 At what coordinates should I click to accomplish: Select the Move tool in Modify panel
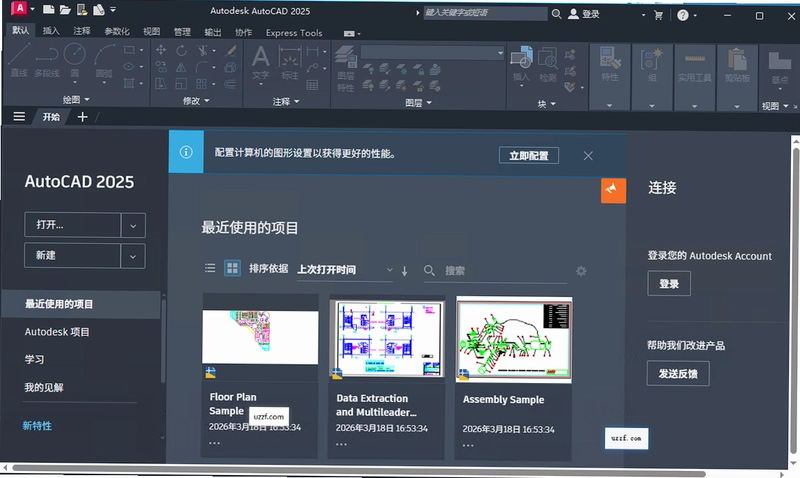(161, 50)
